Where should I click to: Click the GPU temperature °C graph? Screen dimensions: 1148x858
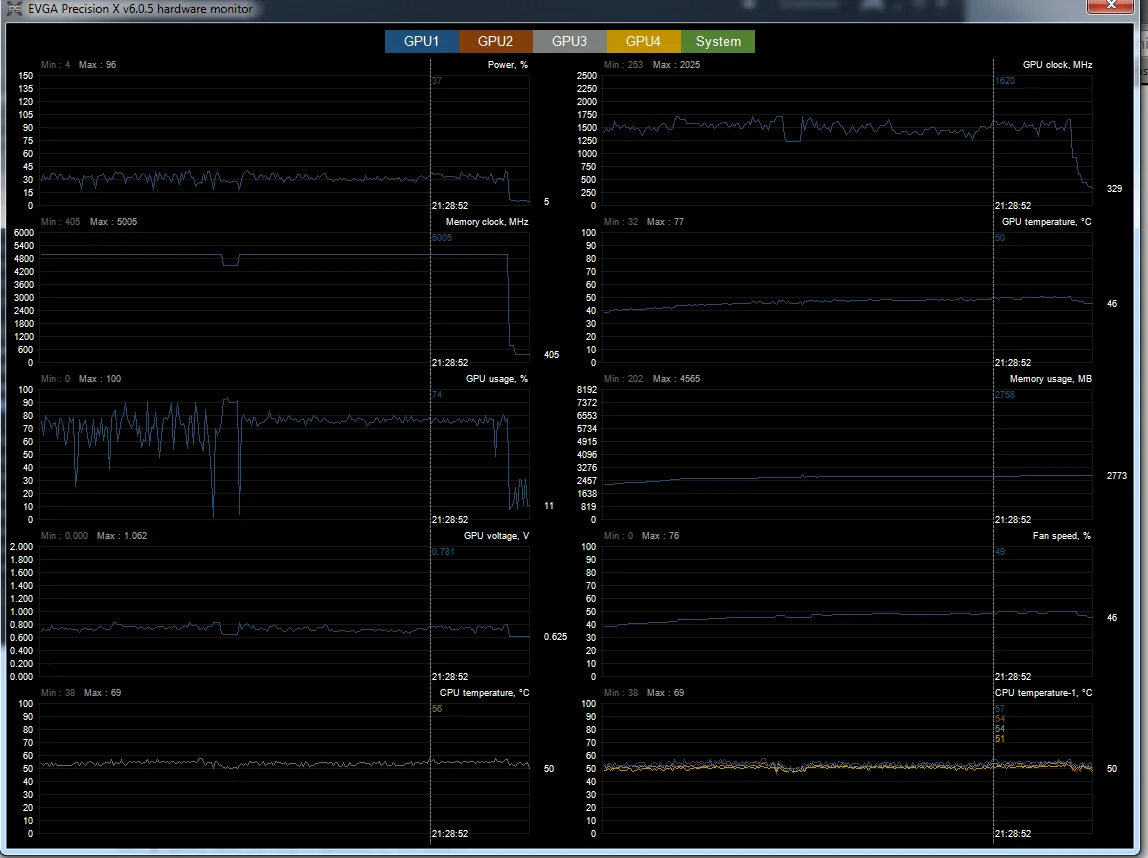click(848, 297)
